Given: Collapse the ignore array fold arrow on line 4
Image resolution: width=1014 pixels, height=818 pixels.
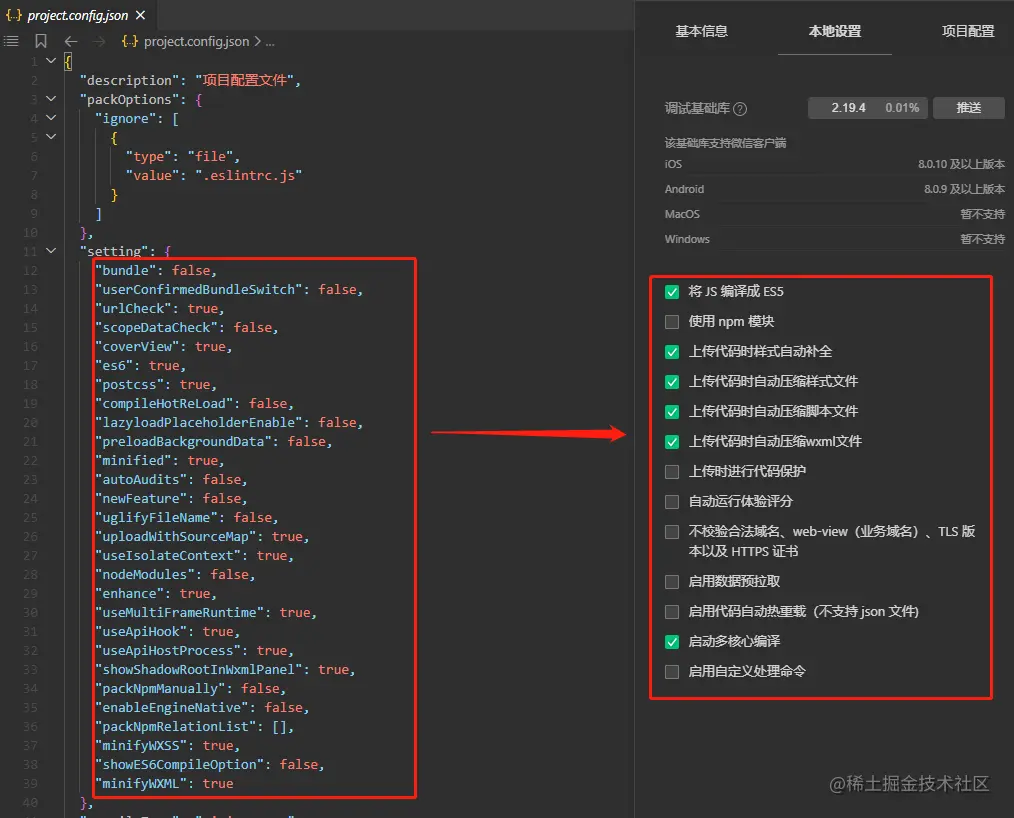Looking at the screenshot, I should (51, 118).
